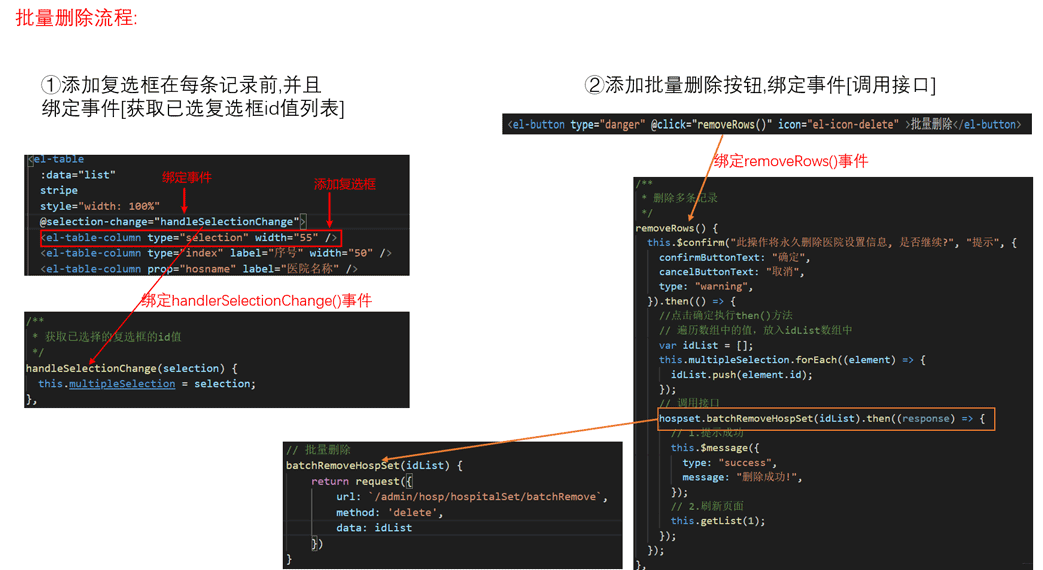The image size is (1043, 570).
Task: Select url /admin/hosp/hospitalSet/batchRemove line
Action: point(472,497)
